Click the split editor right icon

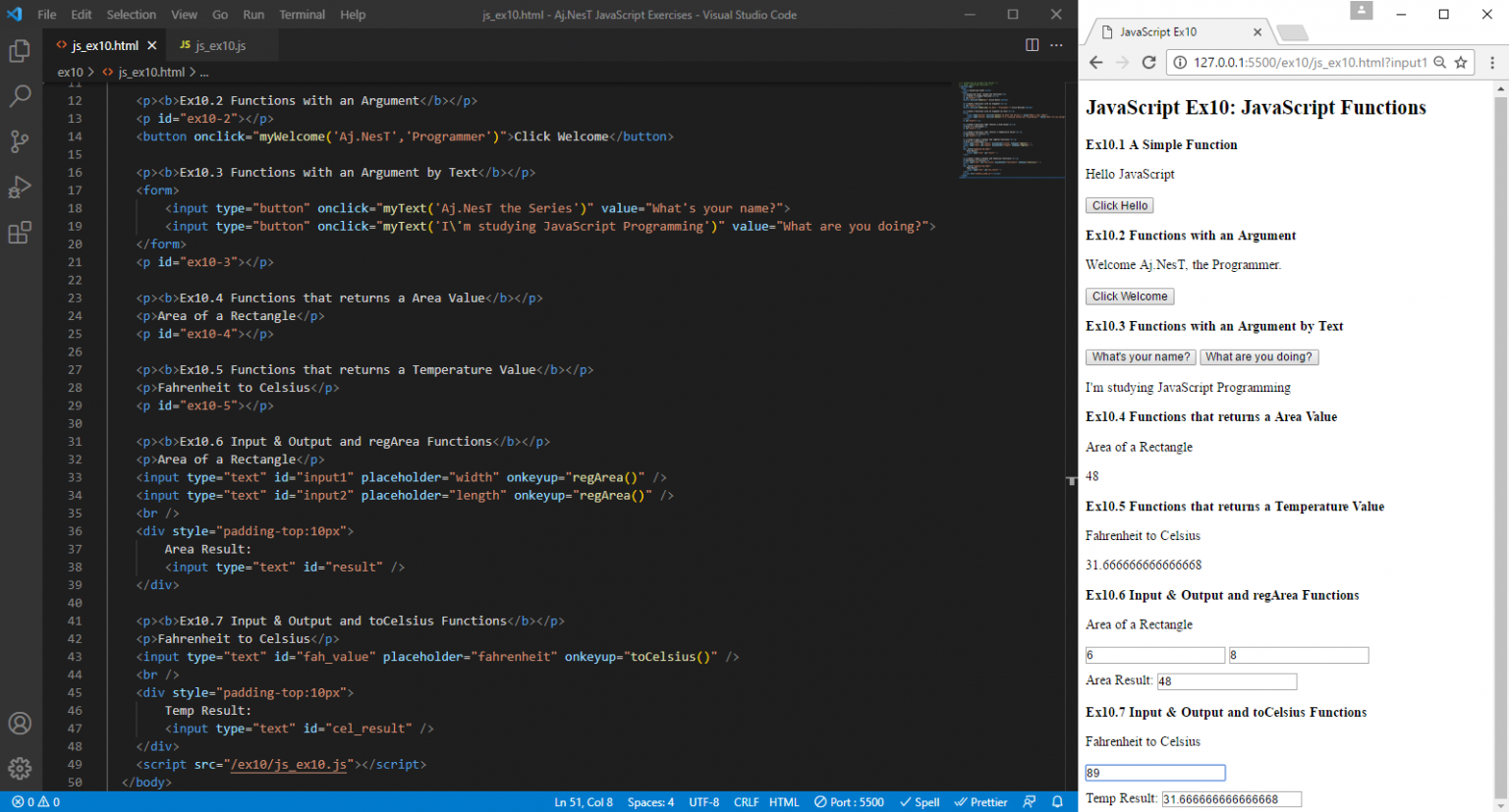click(x=1032, y=45)
